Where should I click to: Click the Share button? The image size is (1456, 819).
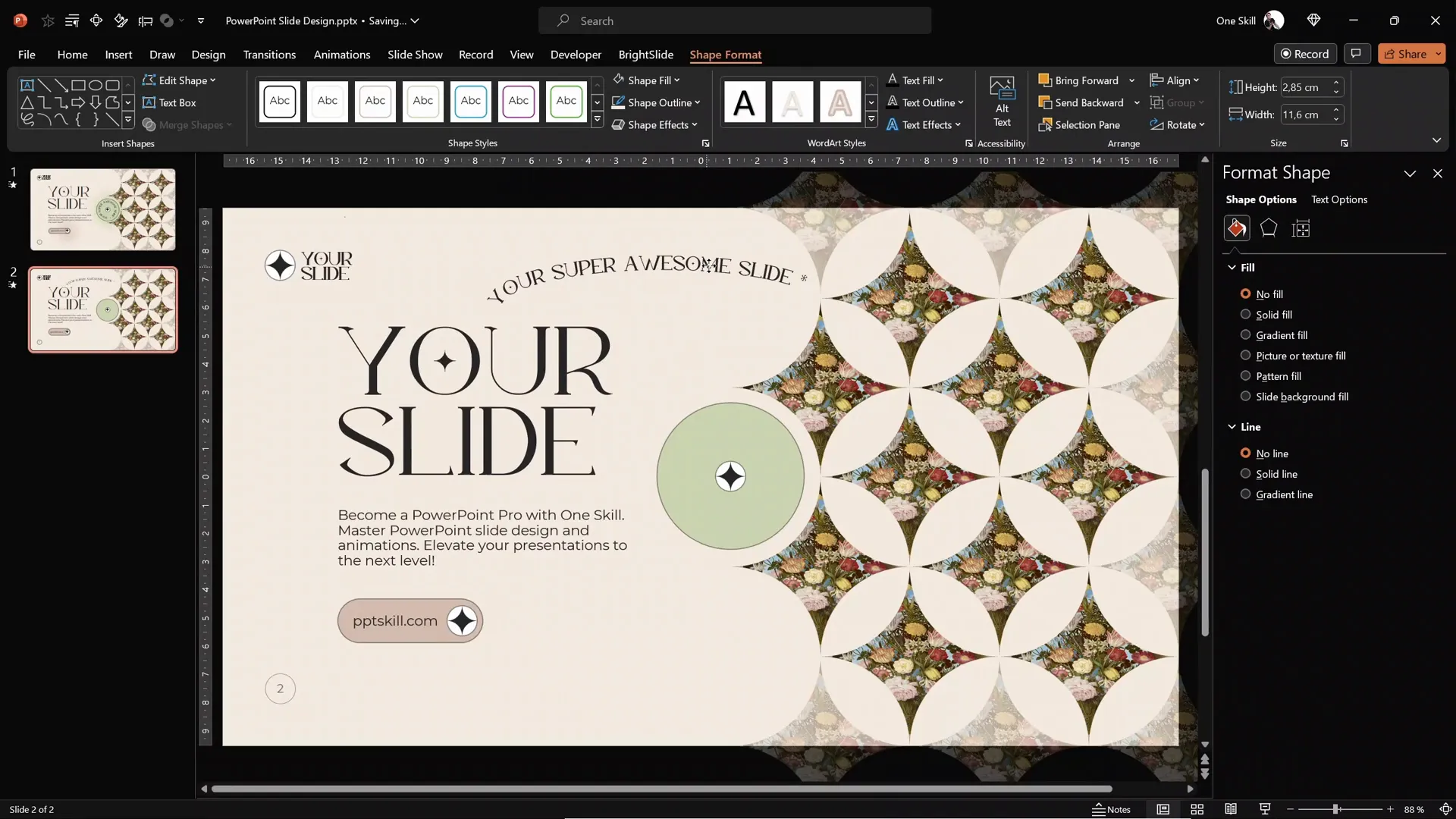1405,54
